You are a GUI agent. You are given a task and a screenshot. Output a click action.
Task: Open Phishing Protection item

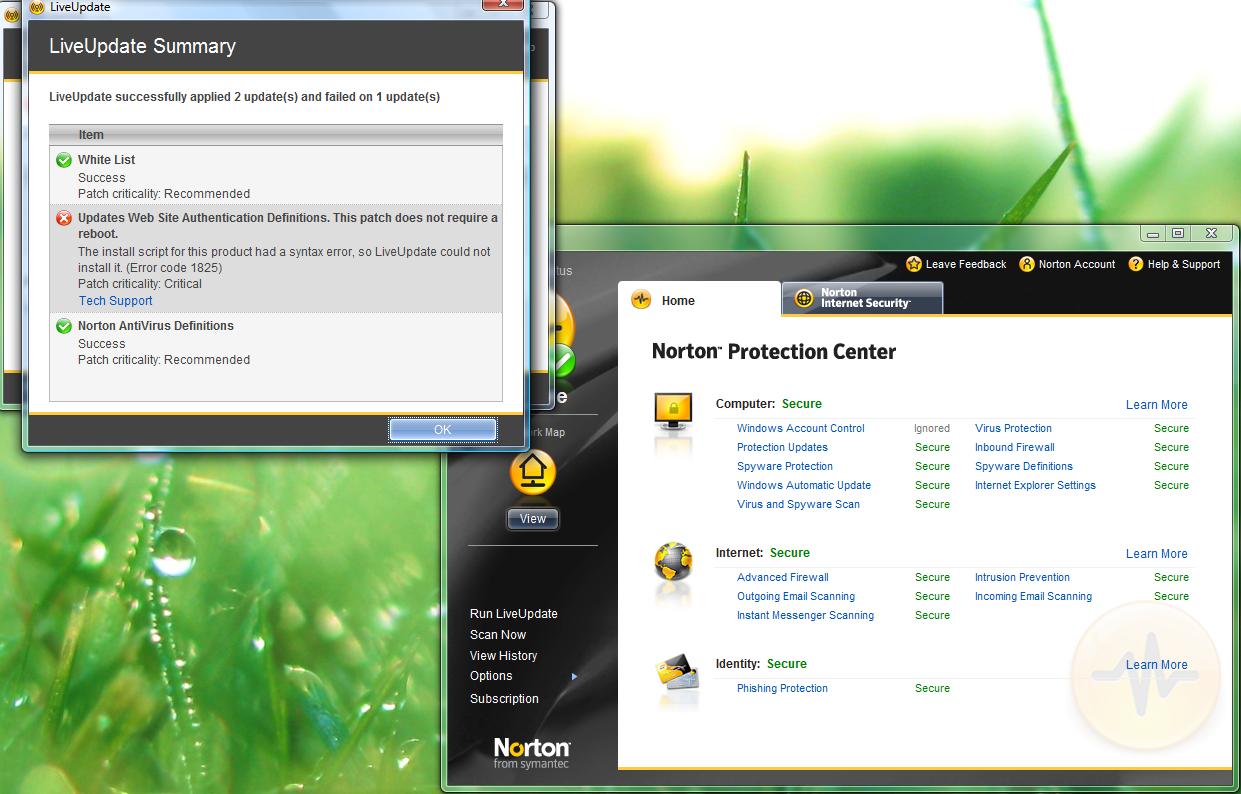pyautogui.click(x=782, y=688)
